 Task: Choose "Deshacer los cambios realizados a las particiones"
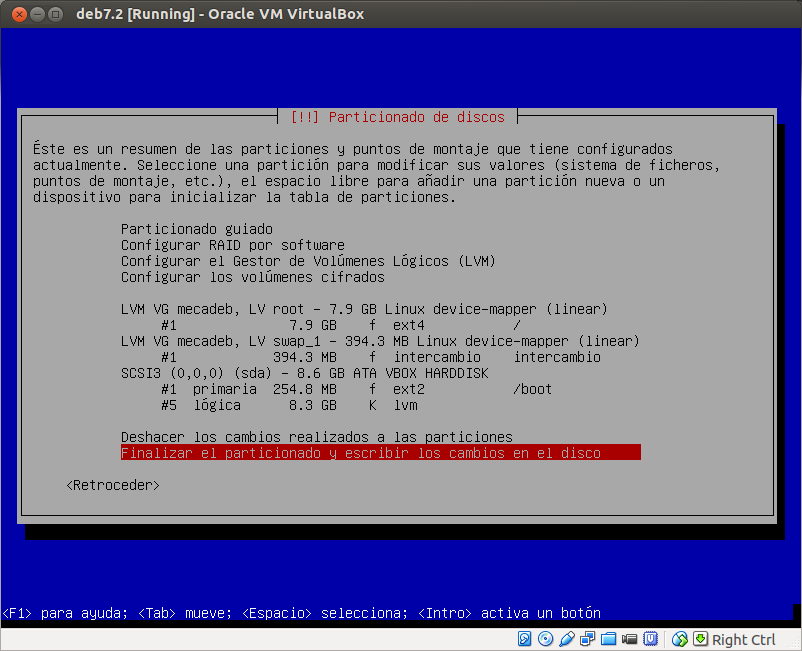tap(316, 437)
